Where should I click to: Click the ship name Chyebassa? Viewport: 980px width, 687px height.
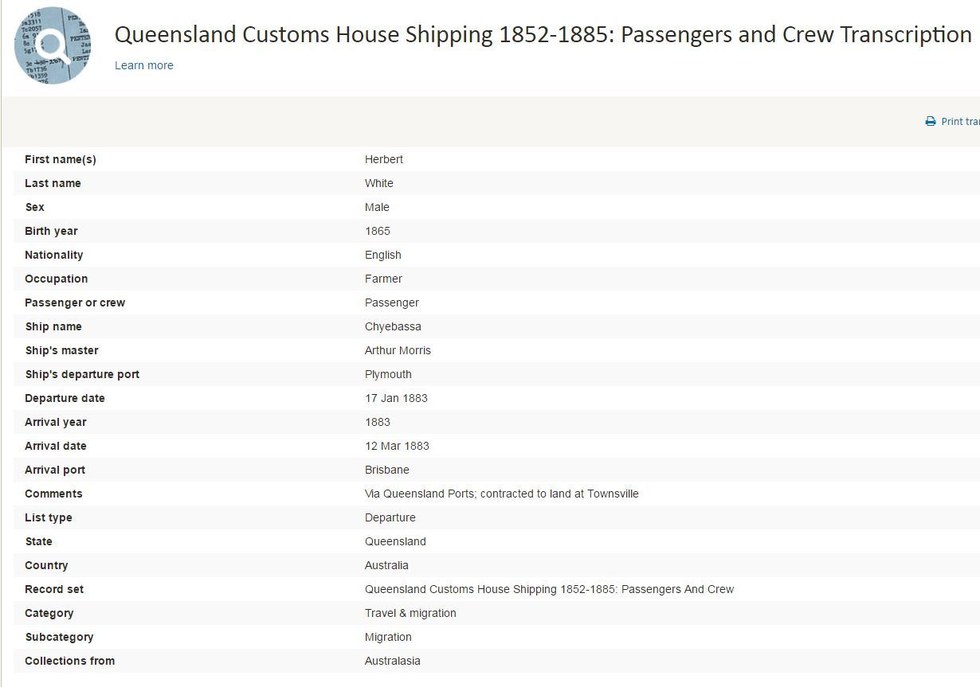(392, 326)
